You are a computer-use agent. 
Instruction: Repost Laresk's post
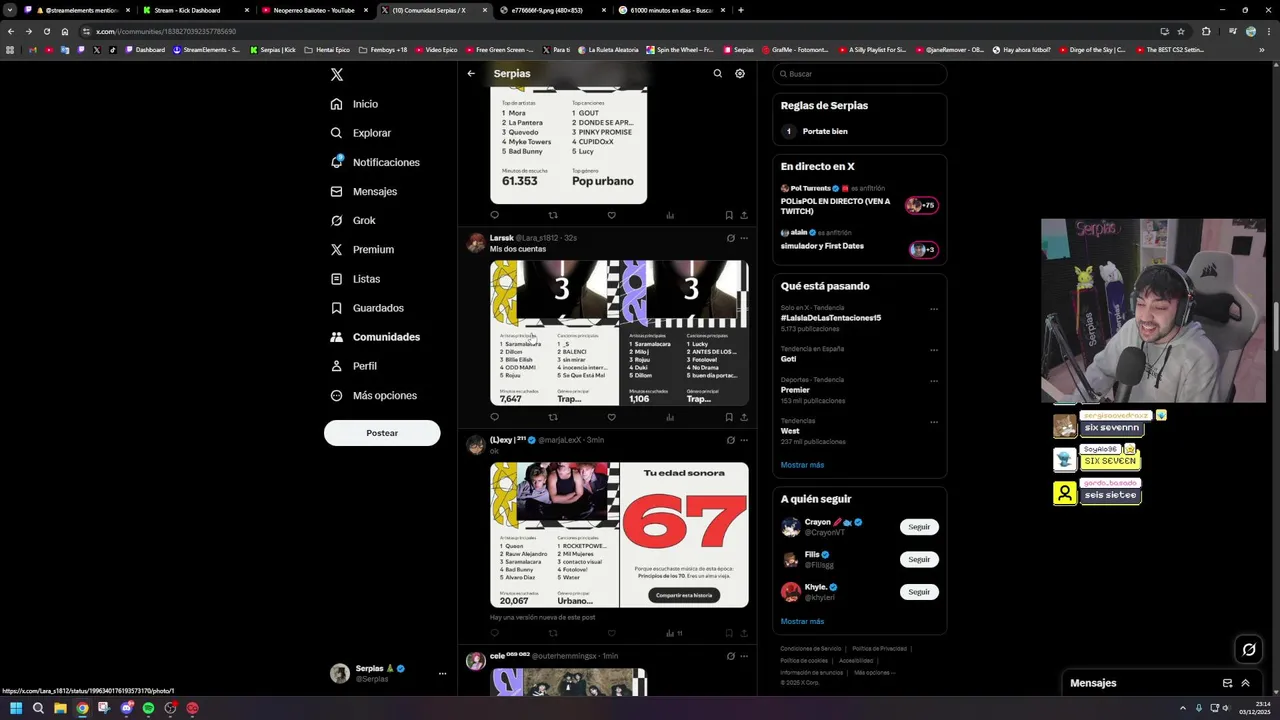(553, 417)
